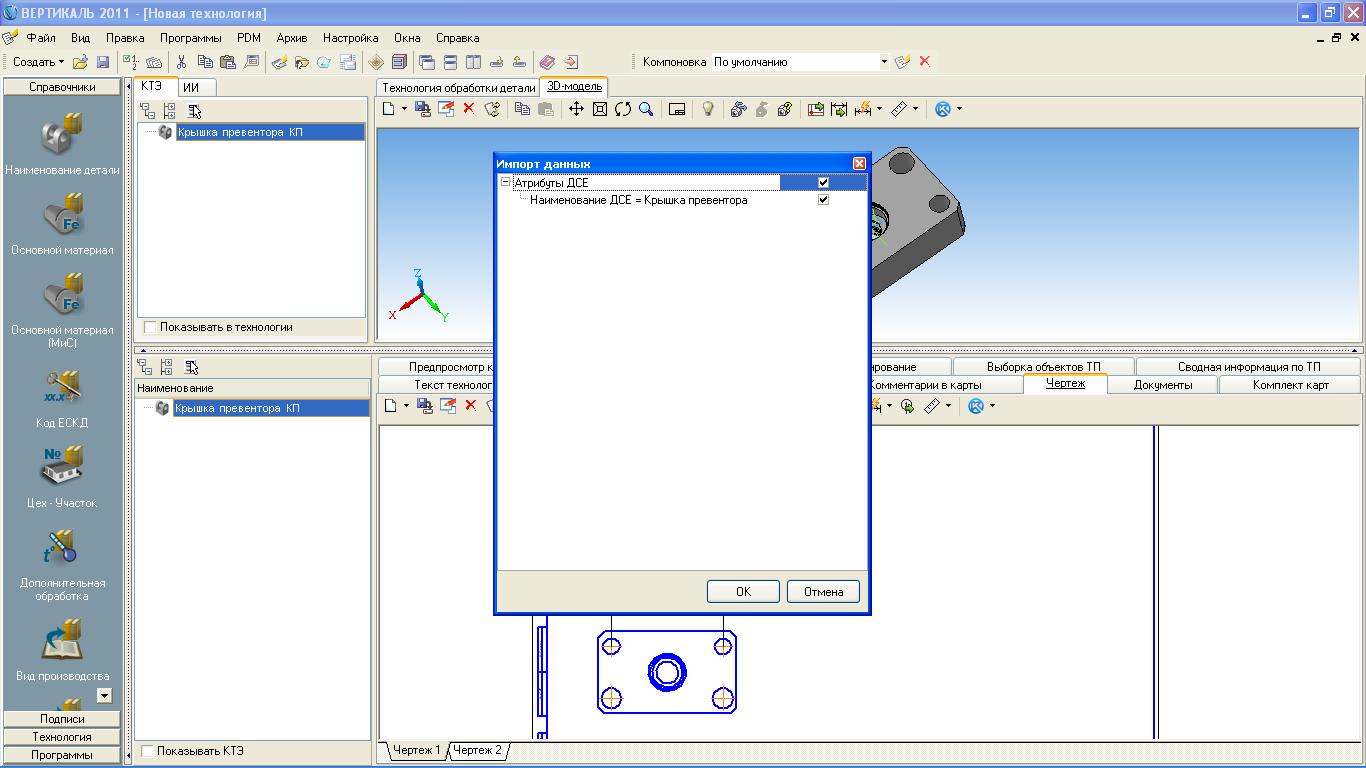
Task: Toggle the light bulb icon in 3D toolbar
Action: pyautogui.click(x=708, y=109)
